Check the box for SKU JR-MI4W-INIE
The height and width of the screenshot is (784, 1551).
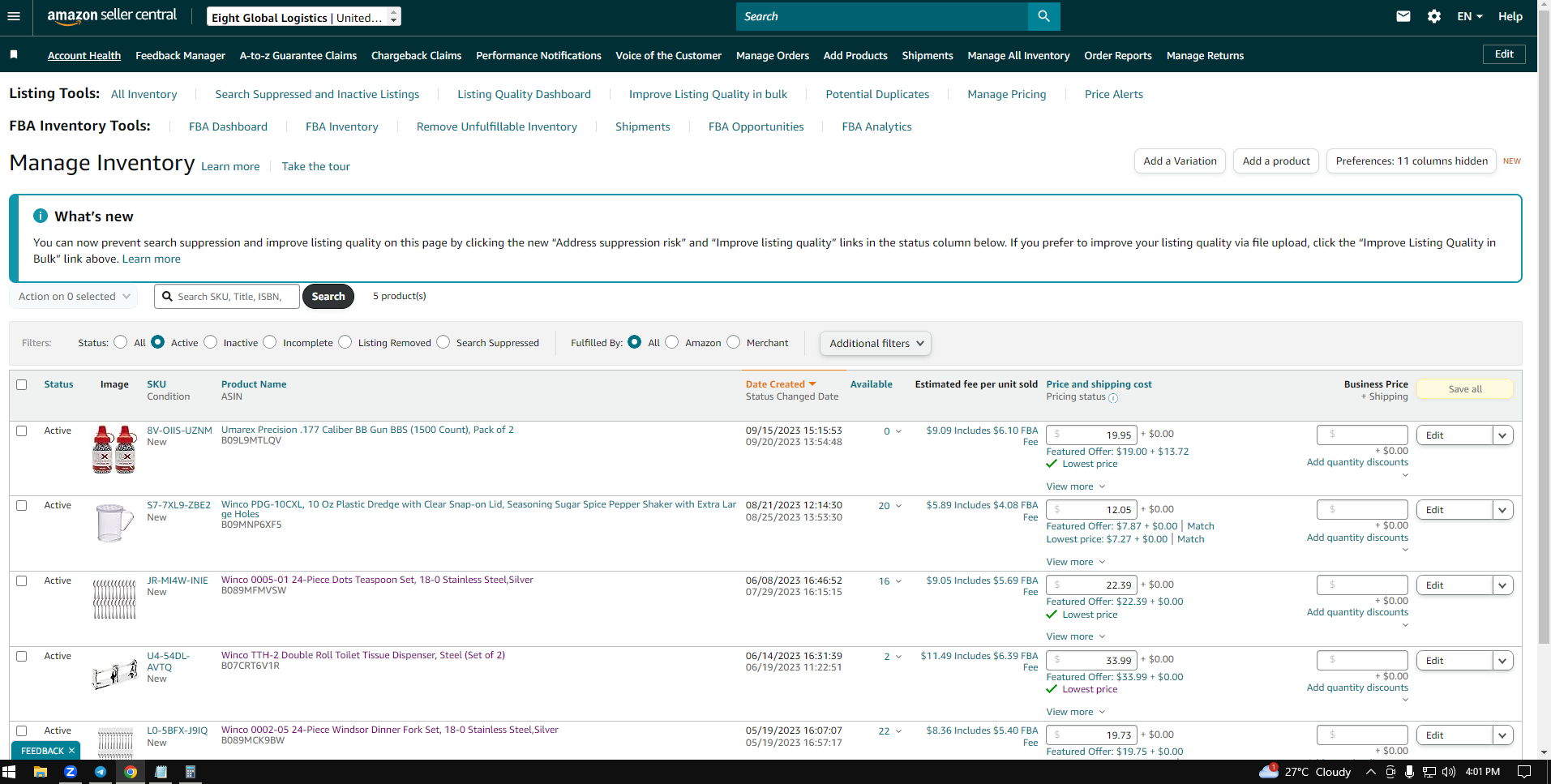pyautogui.click(x=22, y=581)
